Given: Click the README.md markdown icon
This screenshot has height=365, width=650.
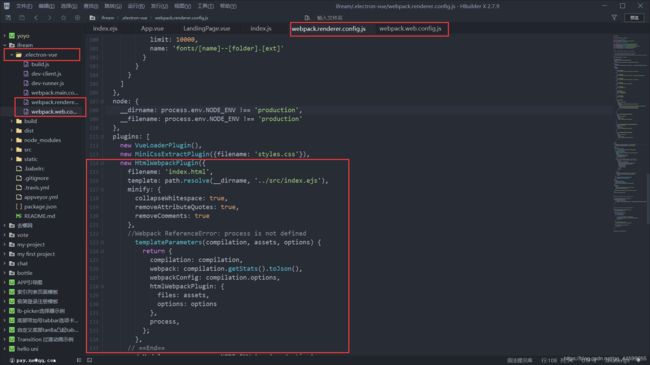Looking at the screenshot, I should [19, 216].
